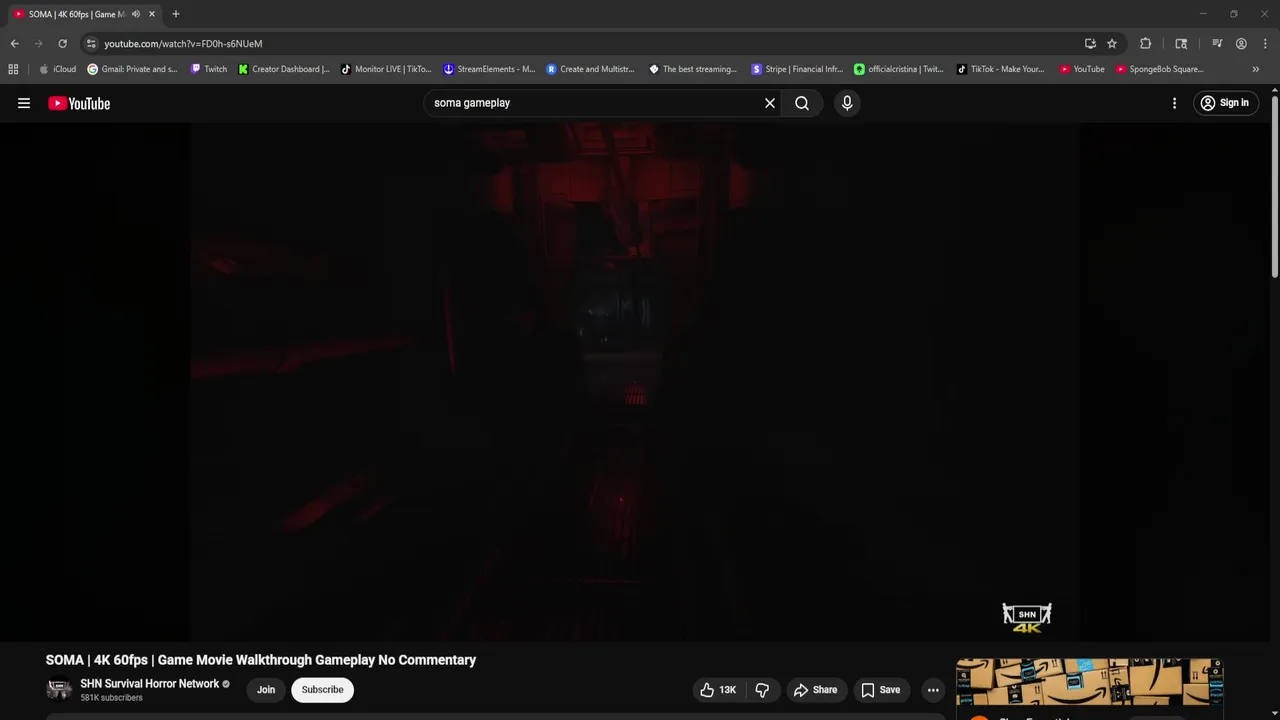
Task: Click the video title text
Action: [x=261, y=660]
